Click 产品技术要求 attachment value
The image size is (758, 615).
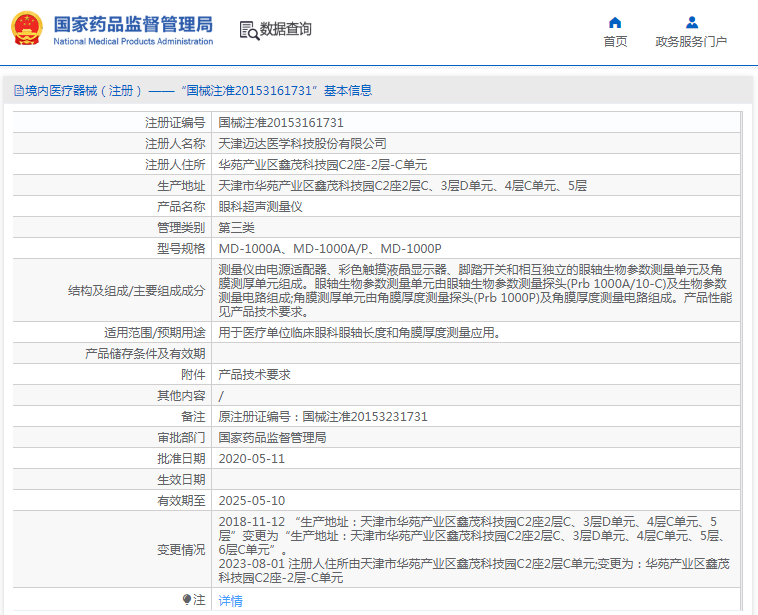pyautogui.click(x=255, y=375)
